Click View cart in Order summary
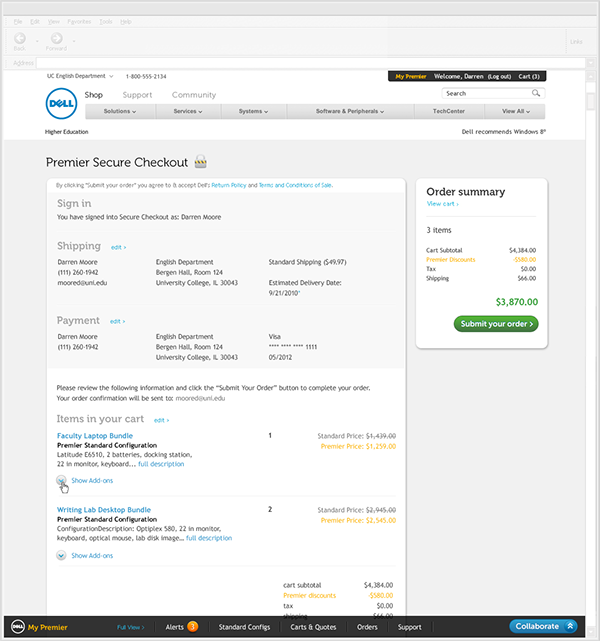The height and width of the screenshot is (641, 600). pos(443,204)
